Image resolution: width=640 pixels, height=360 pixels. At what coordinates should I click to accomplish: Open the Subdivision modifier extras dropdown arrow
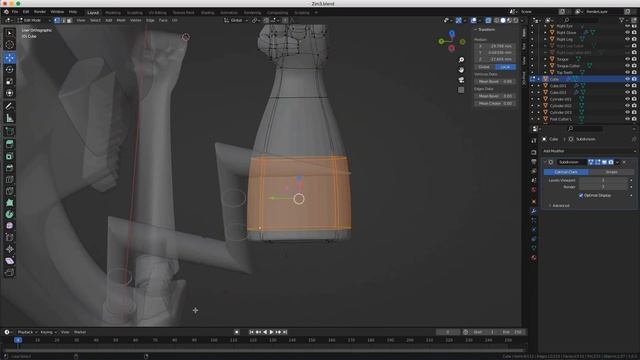(x=617, y=162)
